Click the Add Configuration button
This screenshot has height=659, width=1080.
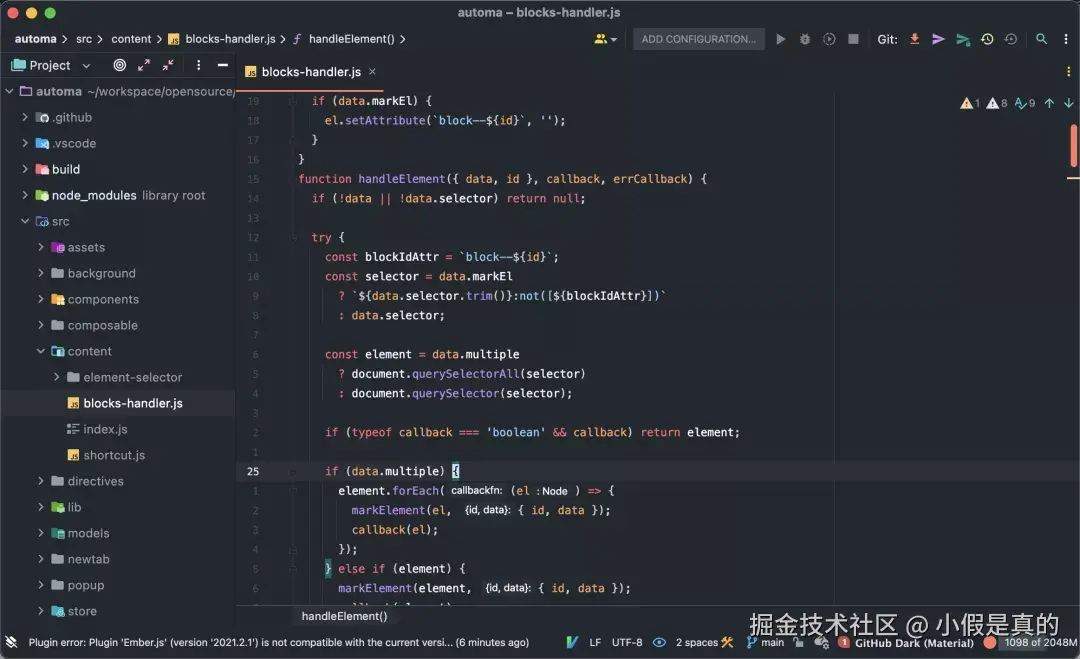[x=698, y=39]
